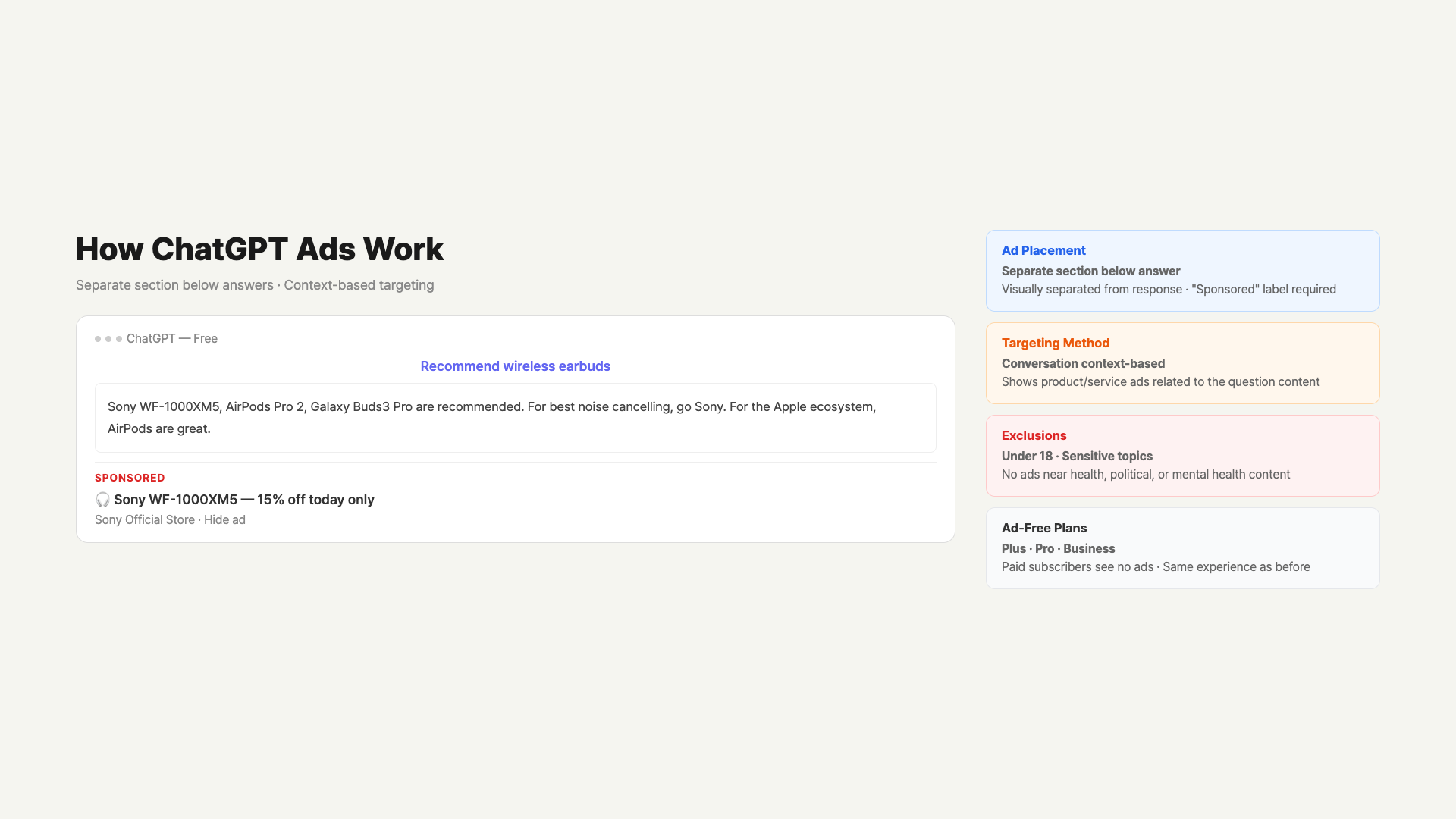Click the 'How ChatGPT Ads Work' heading
Viewport: 1456px width, 819px height.
(x=259, y=249)
